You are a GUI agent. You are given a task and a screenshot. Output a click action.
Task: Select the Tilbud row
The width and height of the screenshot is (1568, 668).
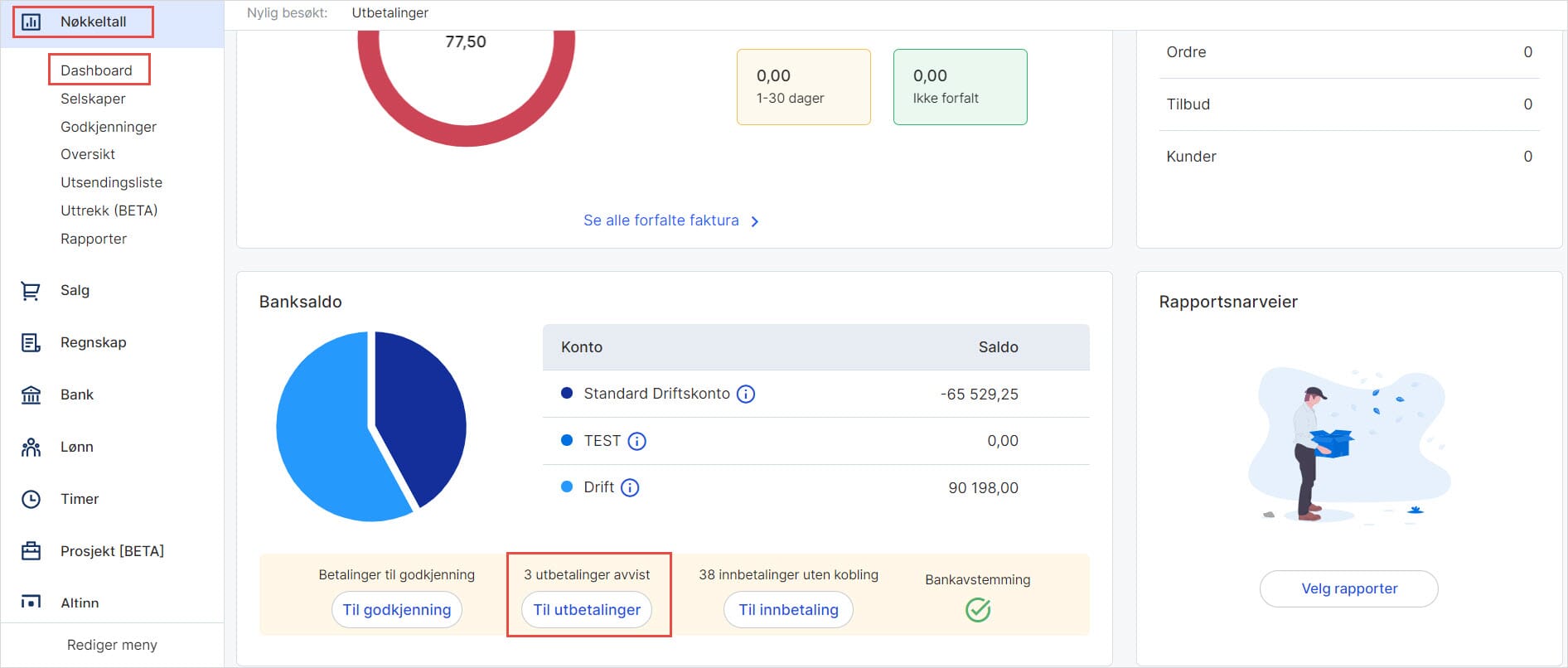[x=1349, y=104]
